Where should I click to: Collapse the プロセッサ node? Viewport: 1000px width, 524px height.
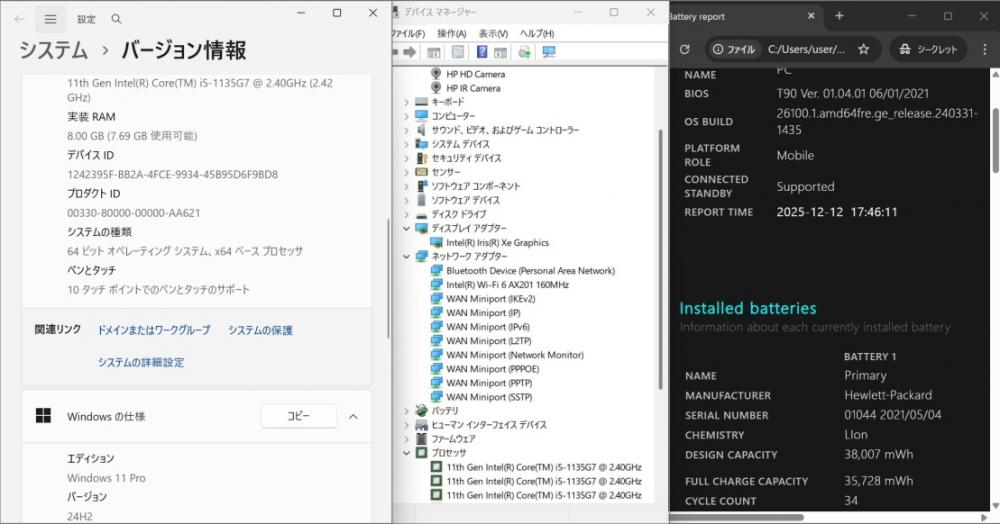pos(406,453)
